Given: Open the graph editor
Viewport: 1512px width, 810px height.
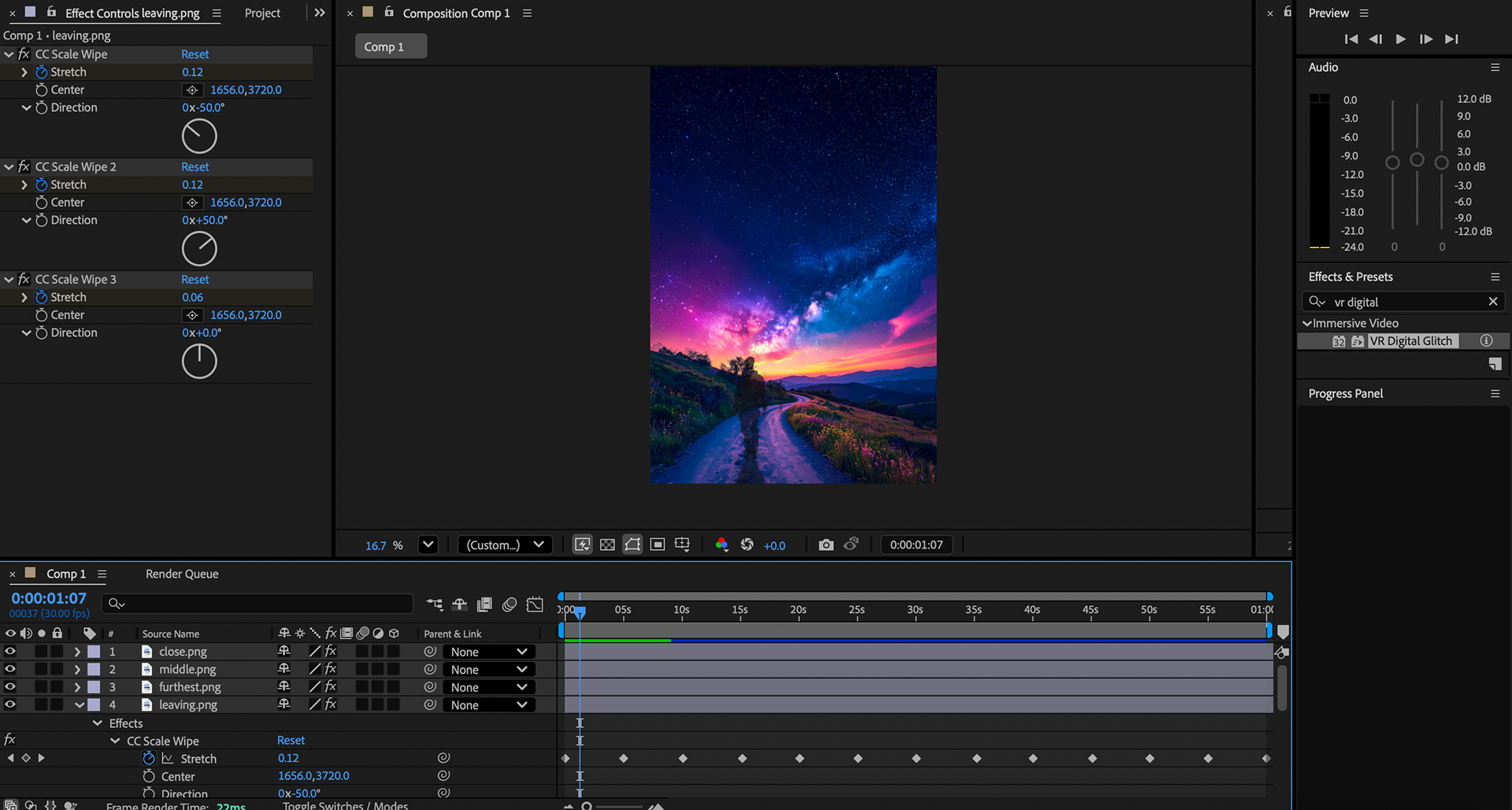Looking at the screenshot, I should (535, 604).
